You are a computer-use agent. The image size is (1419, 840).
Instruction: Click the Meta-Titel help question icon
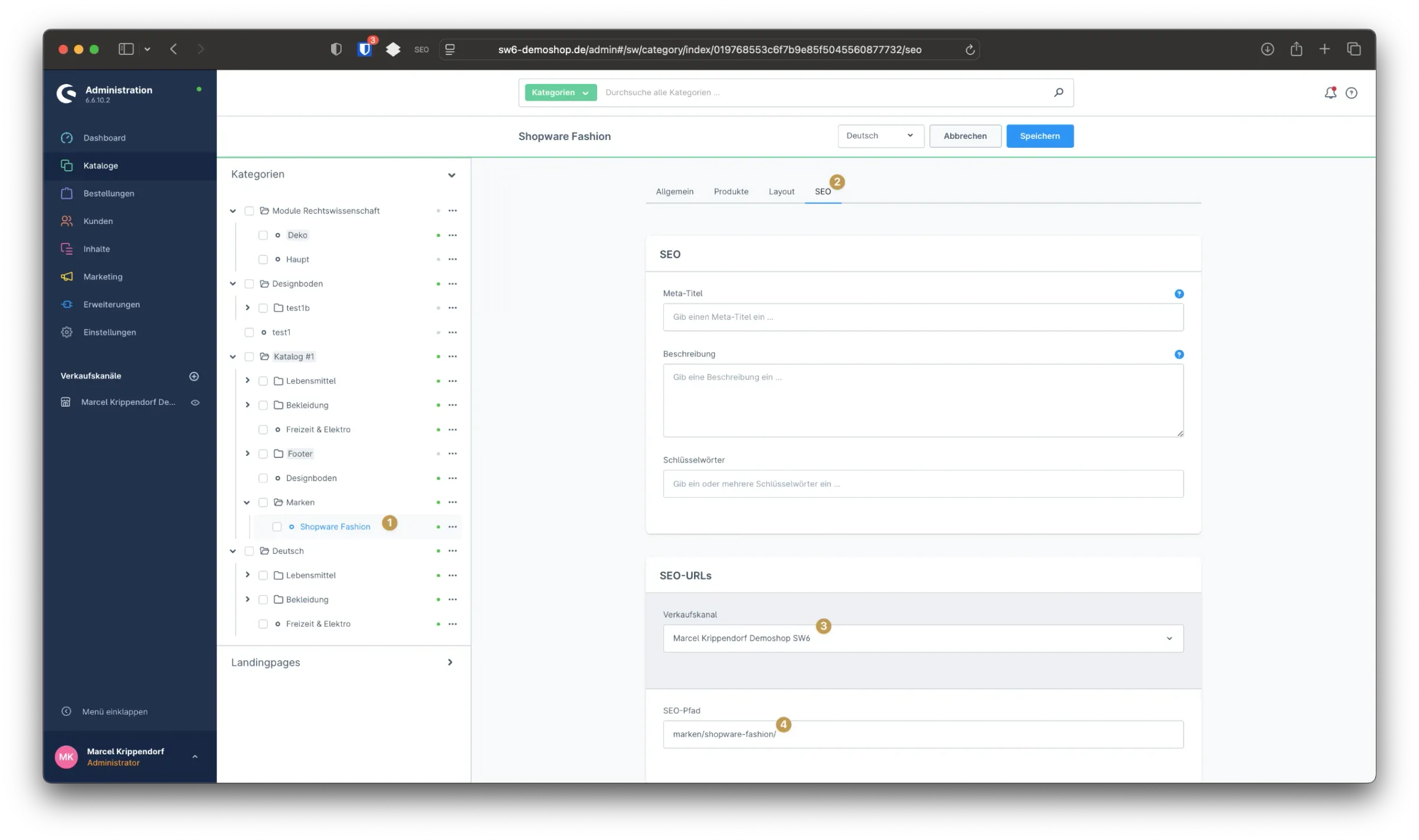tap(1179, 294)
